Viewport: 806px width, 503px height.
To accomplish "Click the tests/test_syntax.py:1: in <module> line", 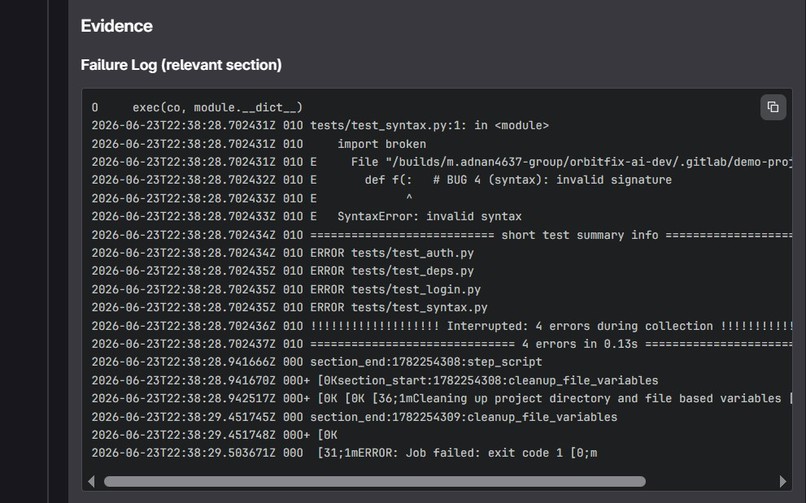I will tap(320, 125).
